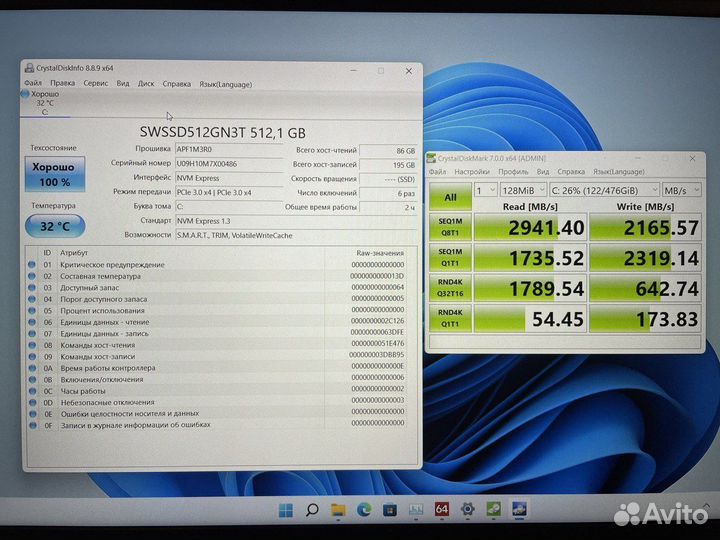Click the Возможности field S.M.A.R.T., TRIM, VolatileWriteCache
Viewport: 720px width, 540px height.
(296, 235)
